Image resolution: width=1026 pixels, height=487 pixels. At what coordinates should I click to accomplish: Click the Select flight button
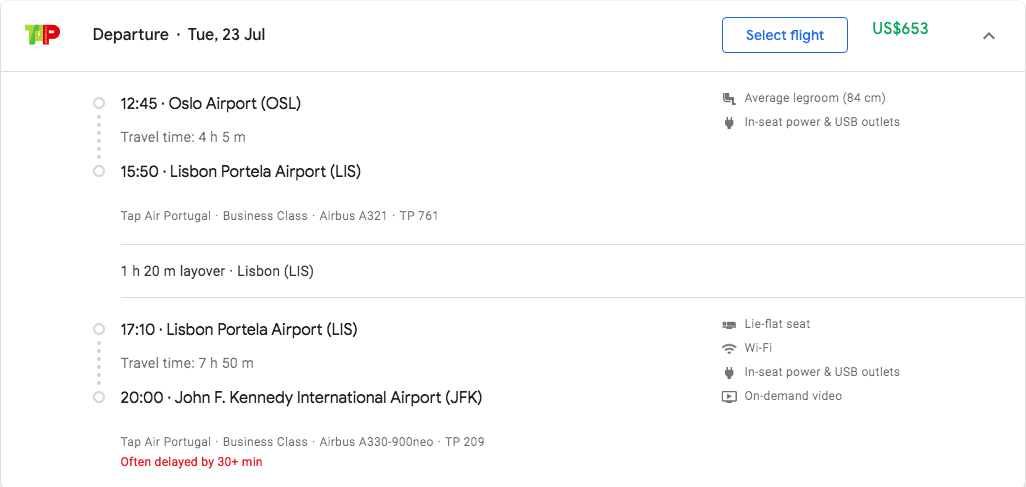785,35
